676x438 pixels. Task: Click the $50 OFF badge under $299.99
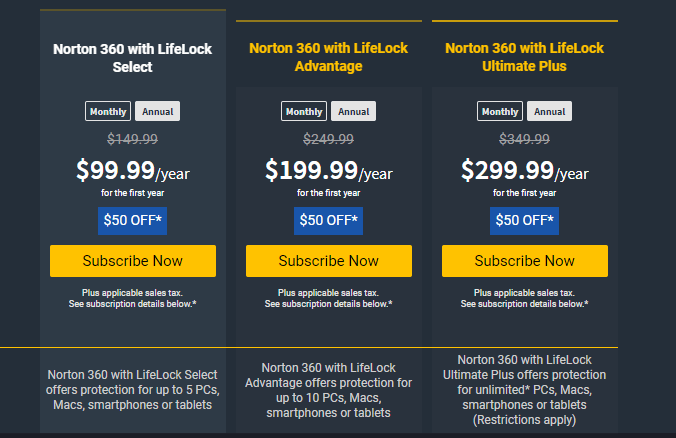click(525, 220)
